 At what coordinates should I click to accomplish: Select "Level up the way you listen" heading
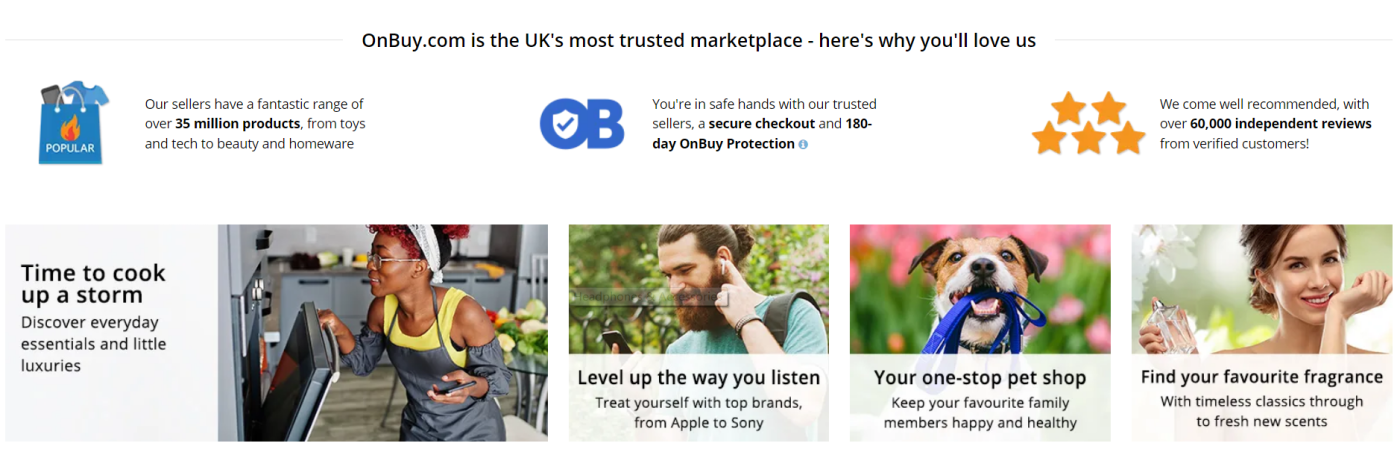(x=698, y=378)
